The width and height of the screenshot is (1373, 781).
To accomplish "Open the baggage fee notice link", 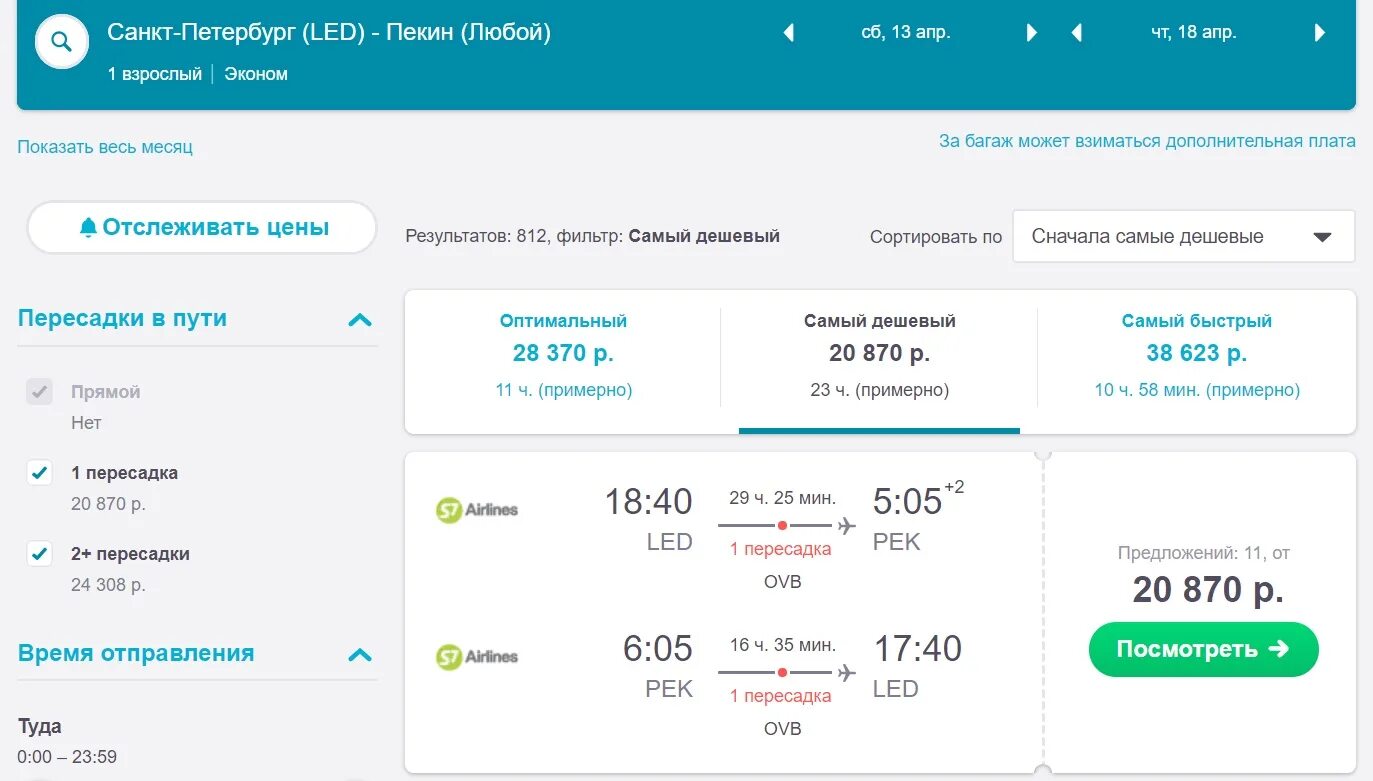I will point(1147,141).
